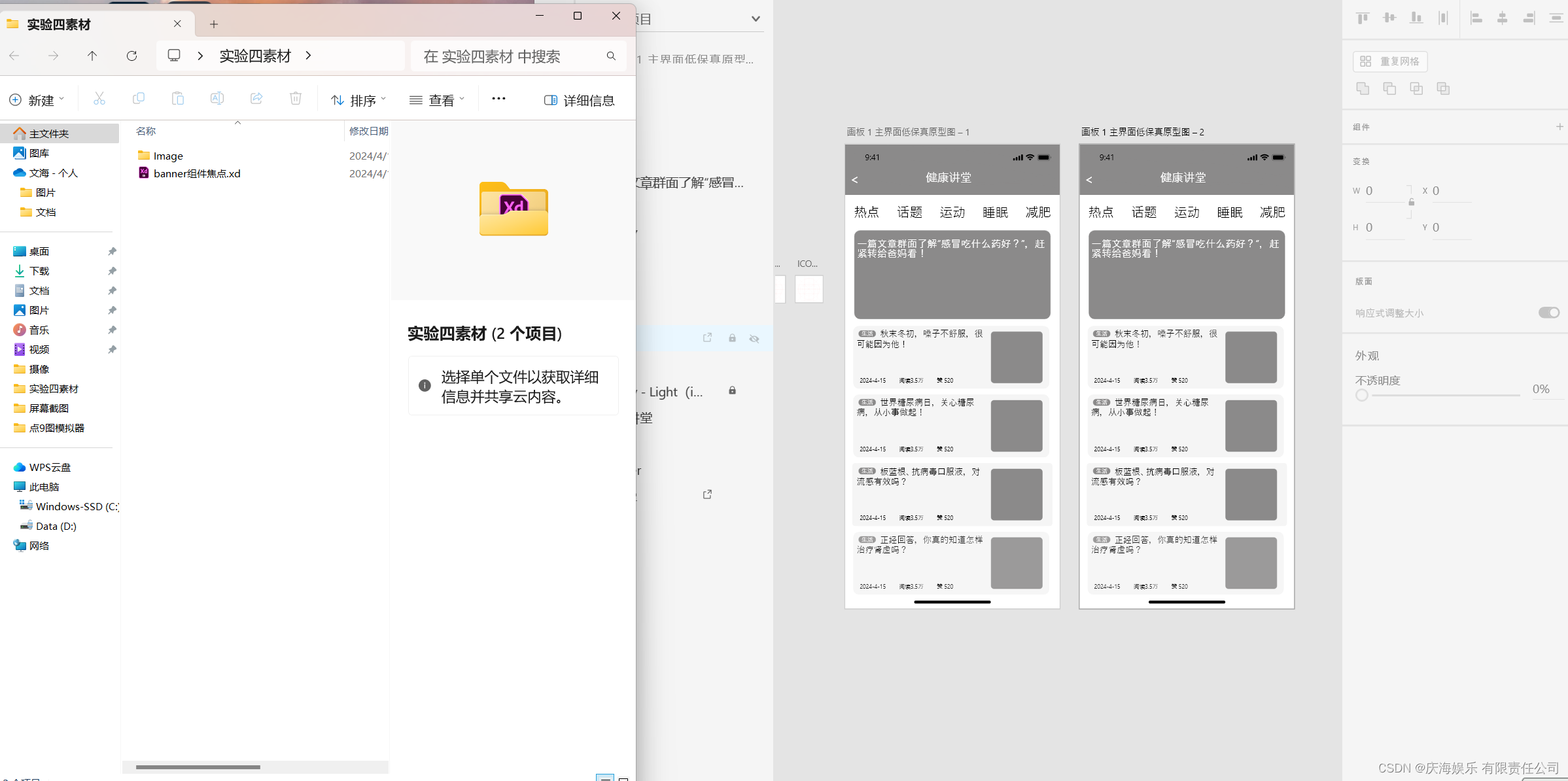Toggle hidden-eye visibility on highlighted layer
The width and height of the screenshot is (1568, 781).
(754, 338)
